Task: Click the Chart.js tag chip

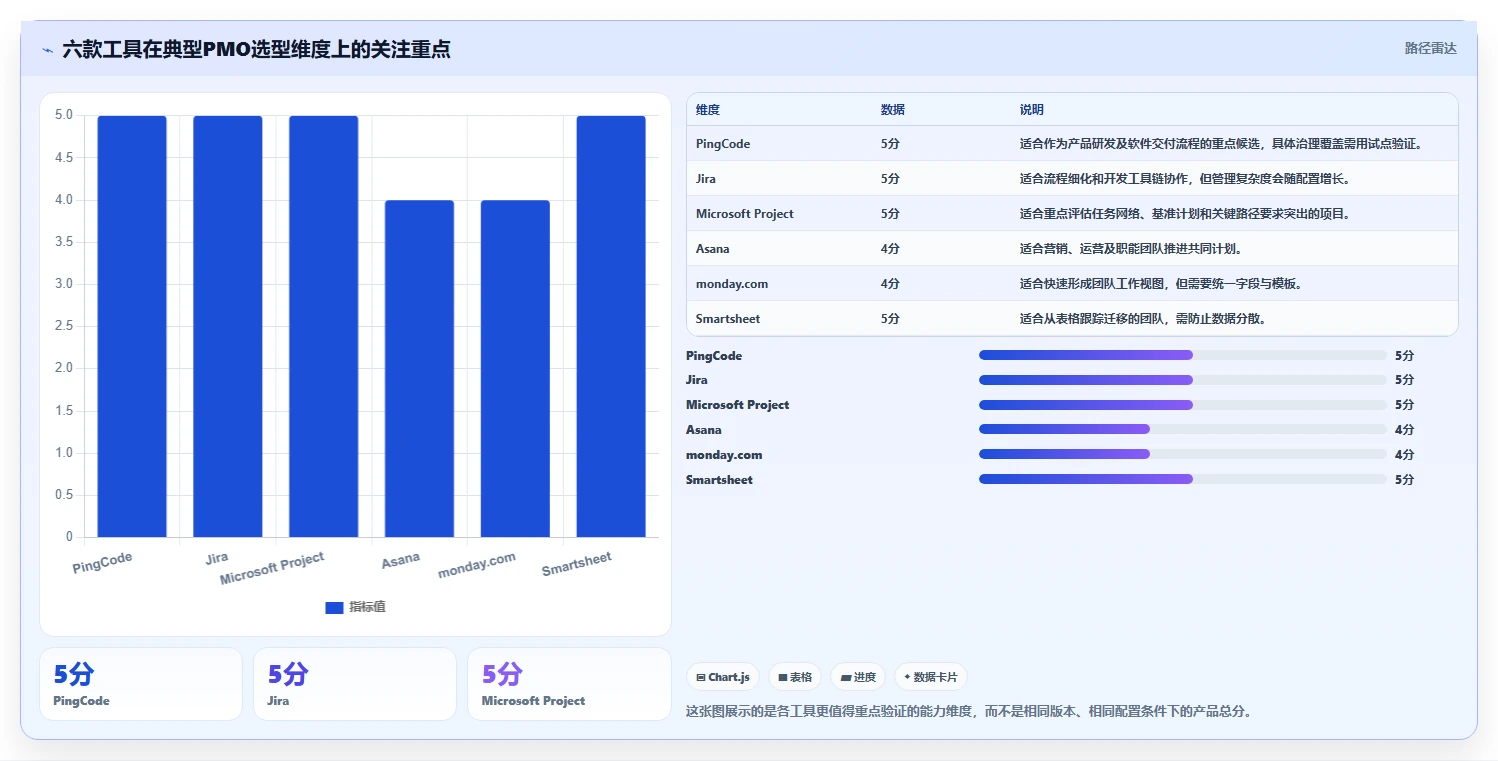Action: [723, 677]
